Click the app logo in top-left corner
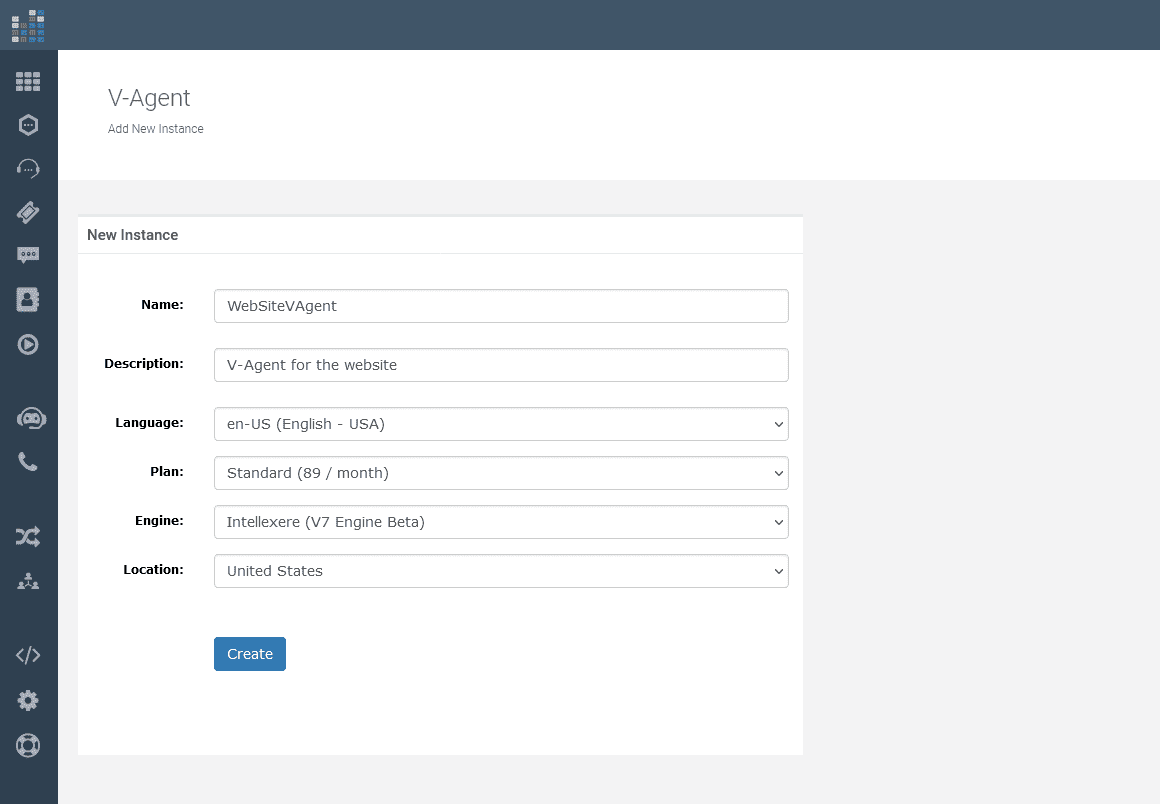Viewport: 1160px width, 804px height. pos(28,26)
